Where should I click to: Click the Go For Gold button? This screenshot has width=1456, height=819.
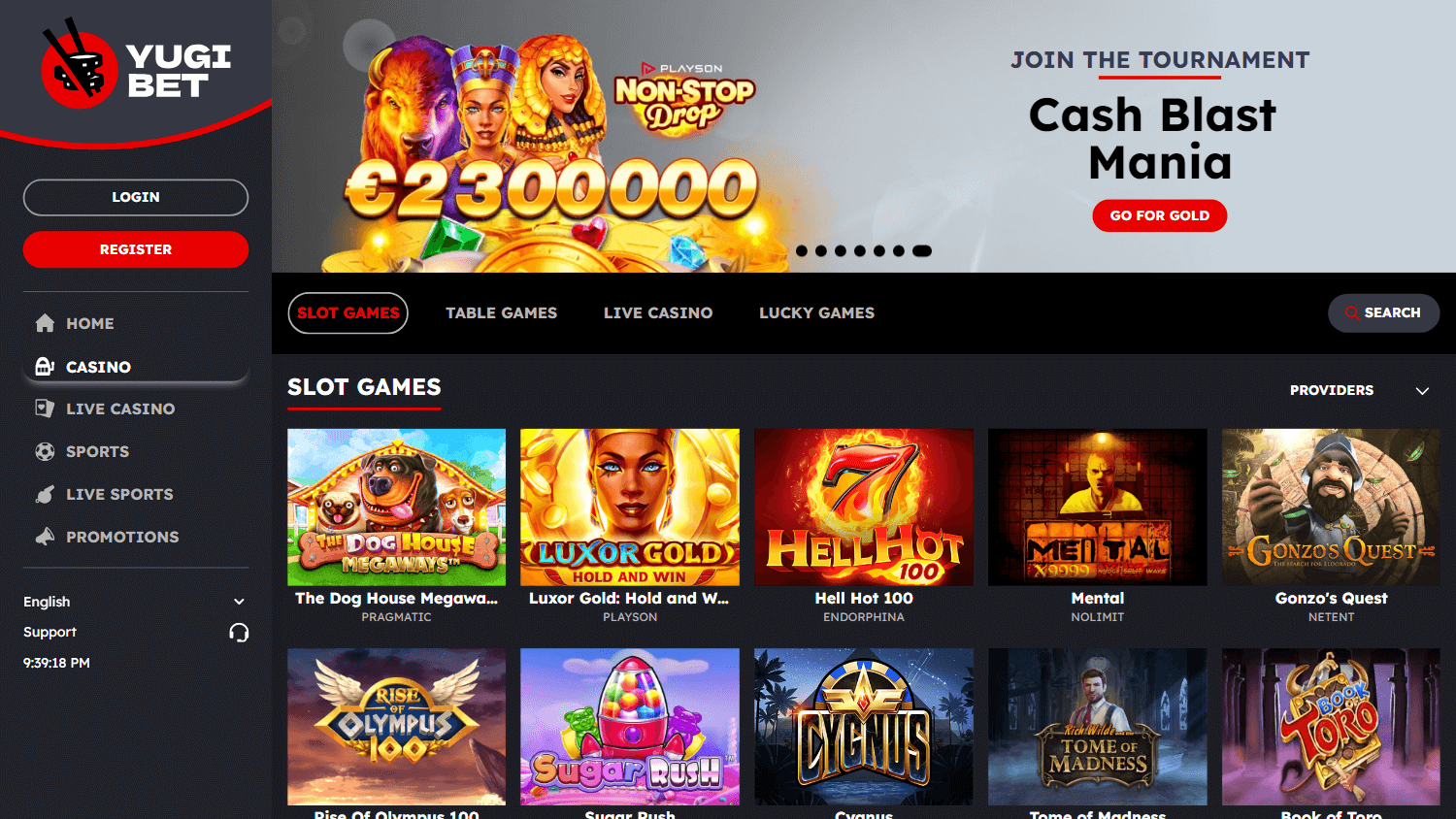[1160, 215]
